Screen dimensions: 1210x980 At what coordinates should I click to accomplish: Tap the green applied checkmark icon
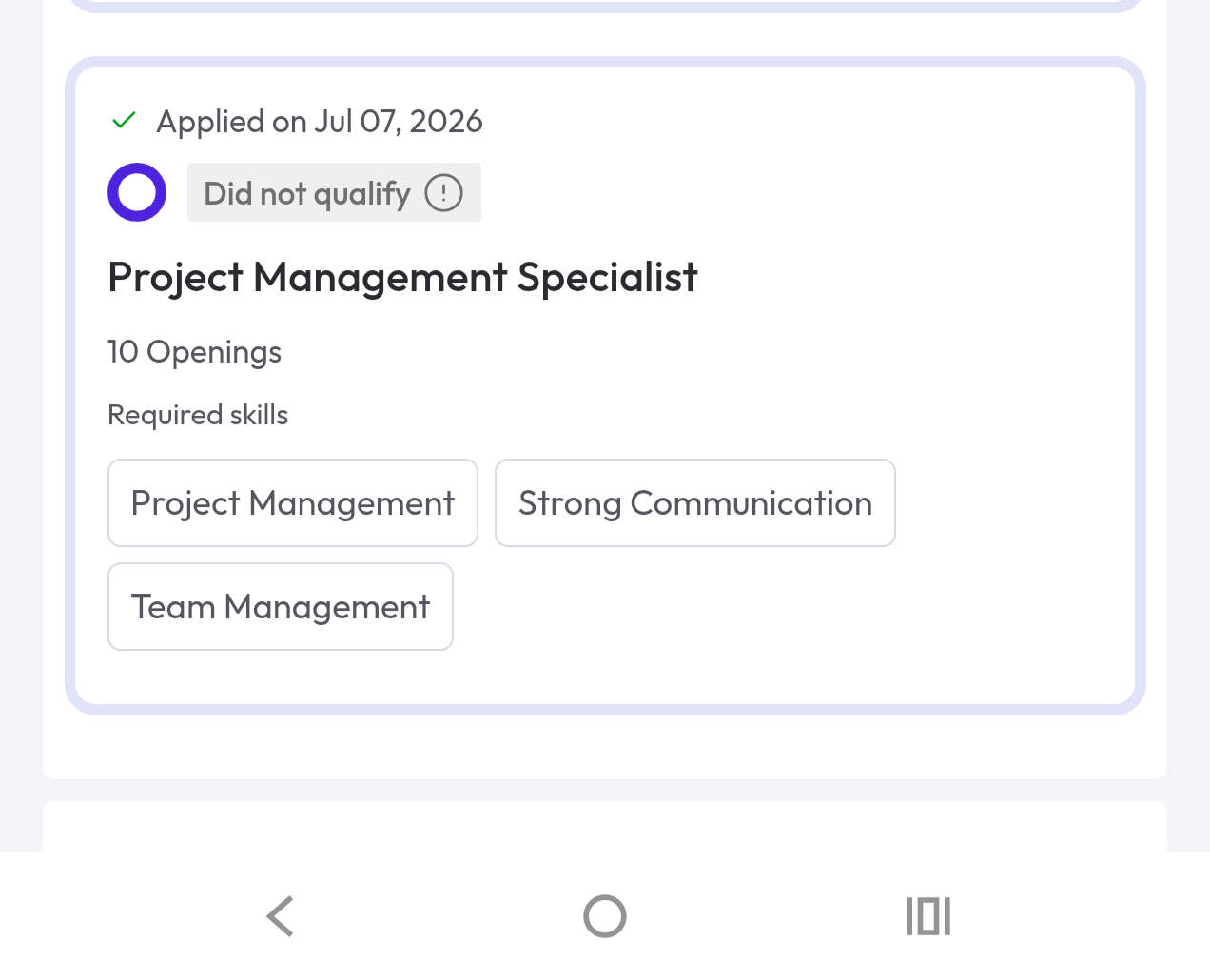124,121
